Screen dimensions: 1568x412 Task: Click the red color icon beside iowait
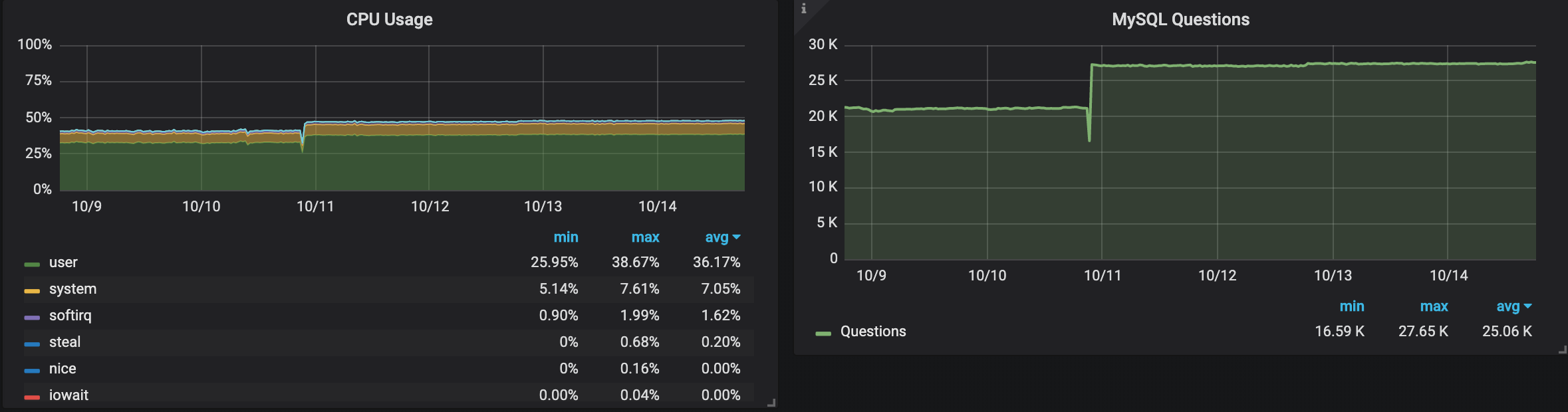tap(32, 397)
